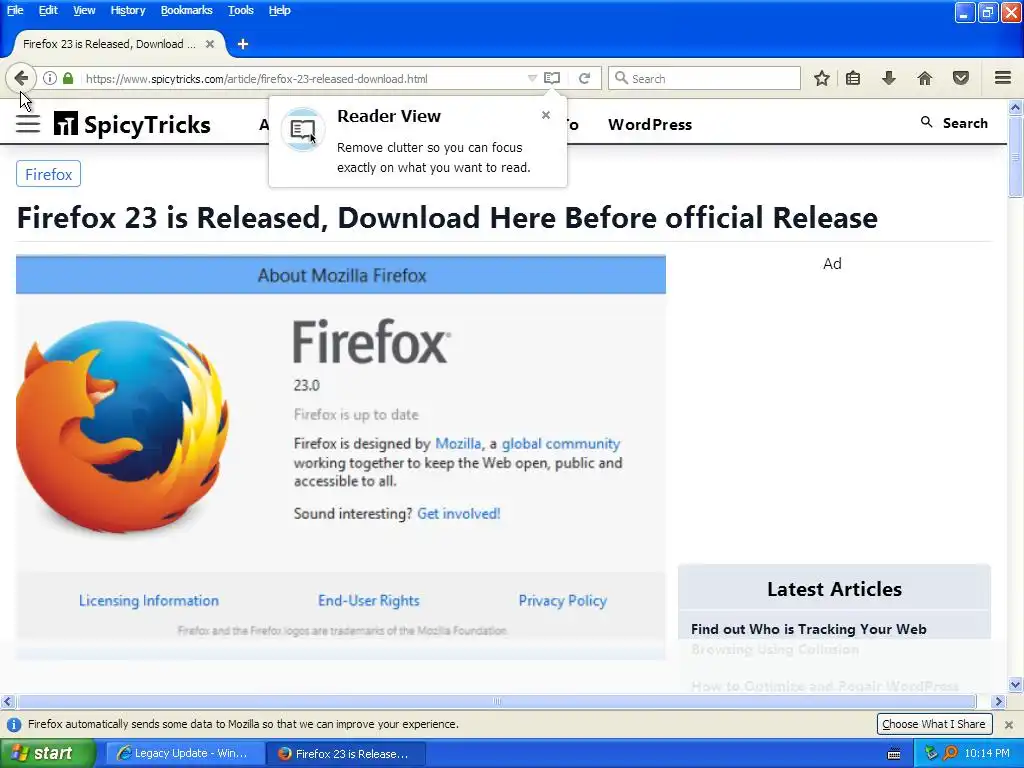Click the vertical scrollbar thumb

[1016, 157]
